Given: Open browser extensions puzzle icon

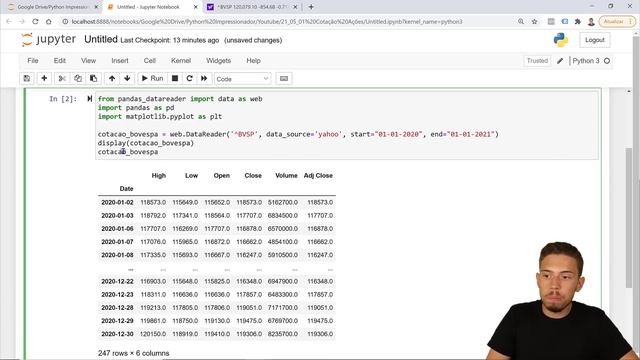Looking at the screenshot, I should click(x=578, y=22).
